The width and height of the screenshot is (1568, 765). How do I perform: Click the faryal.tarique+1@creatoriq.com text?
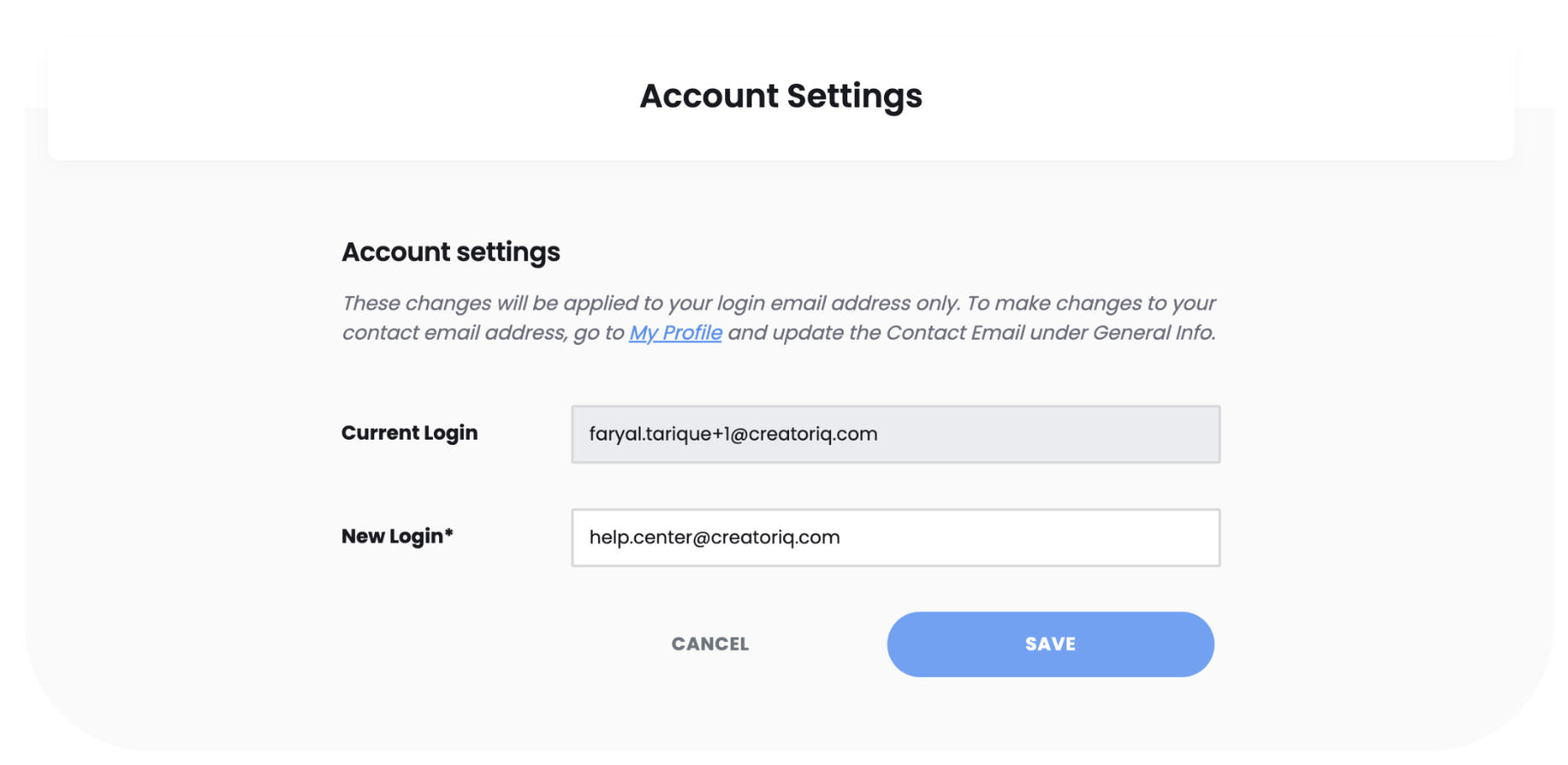click(x=734, y=435)
